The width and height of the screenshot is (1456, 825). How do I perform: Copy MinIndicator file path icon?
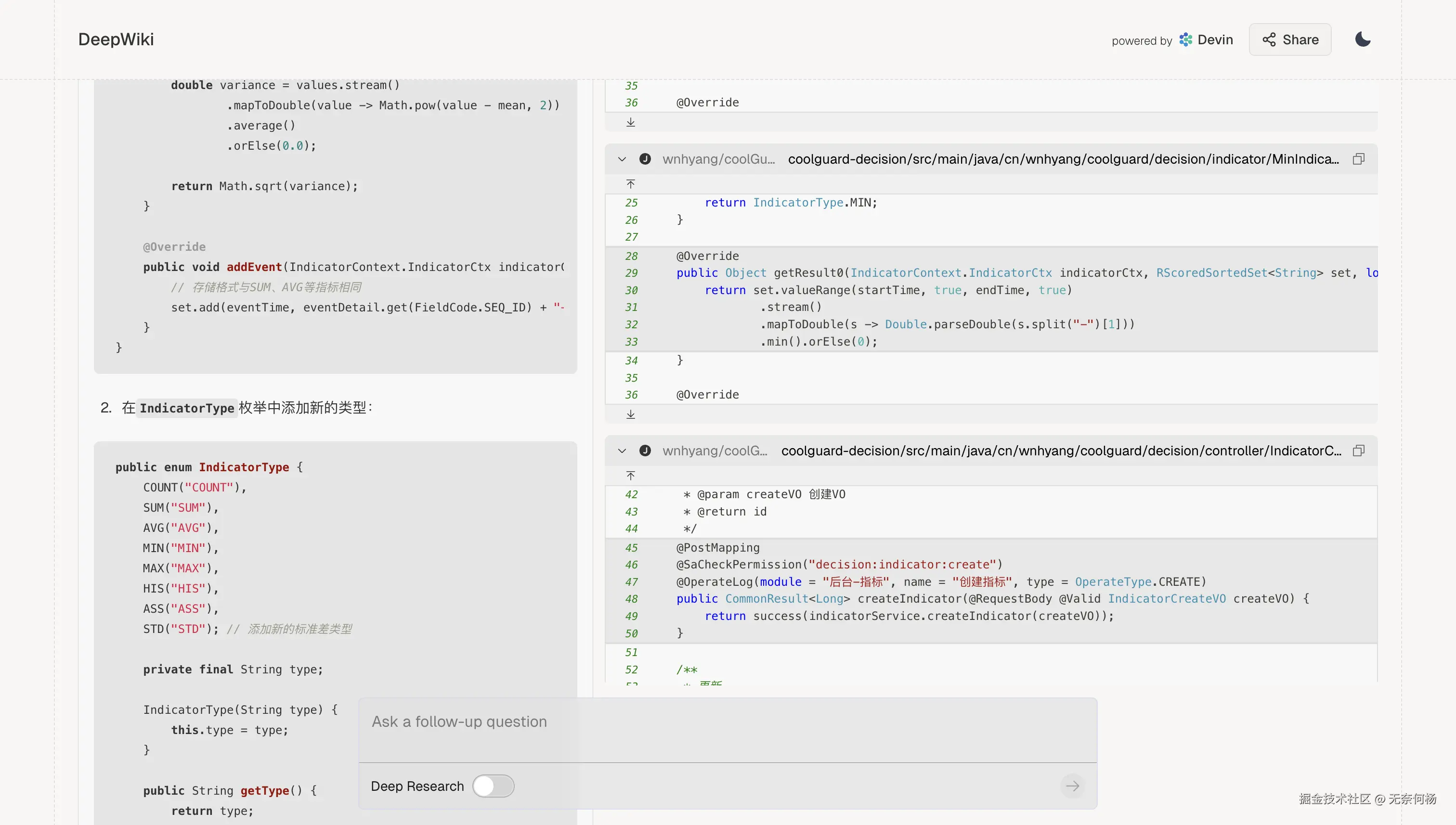(x=1359, y=159)
